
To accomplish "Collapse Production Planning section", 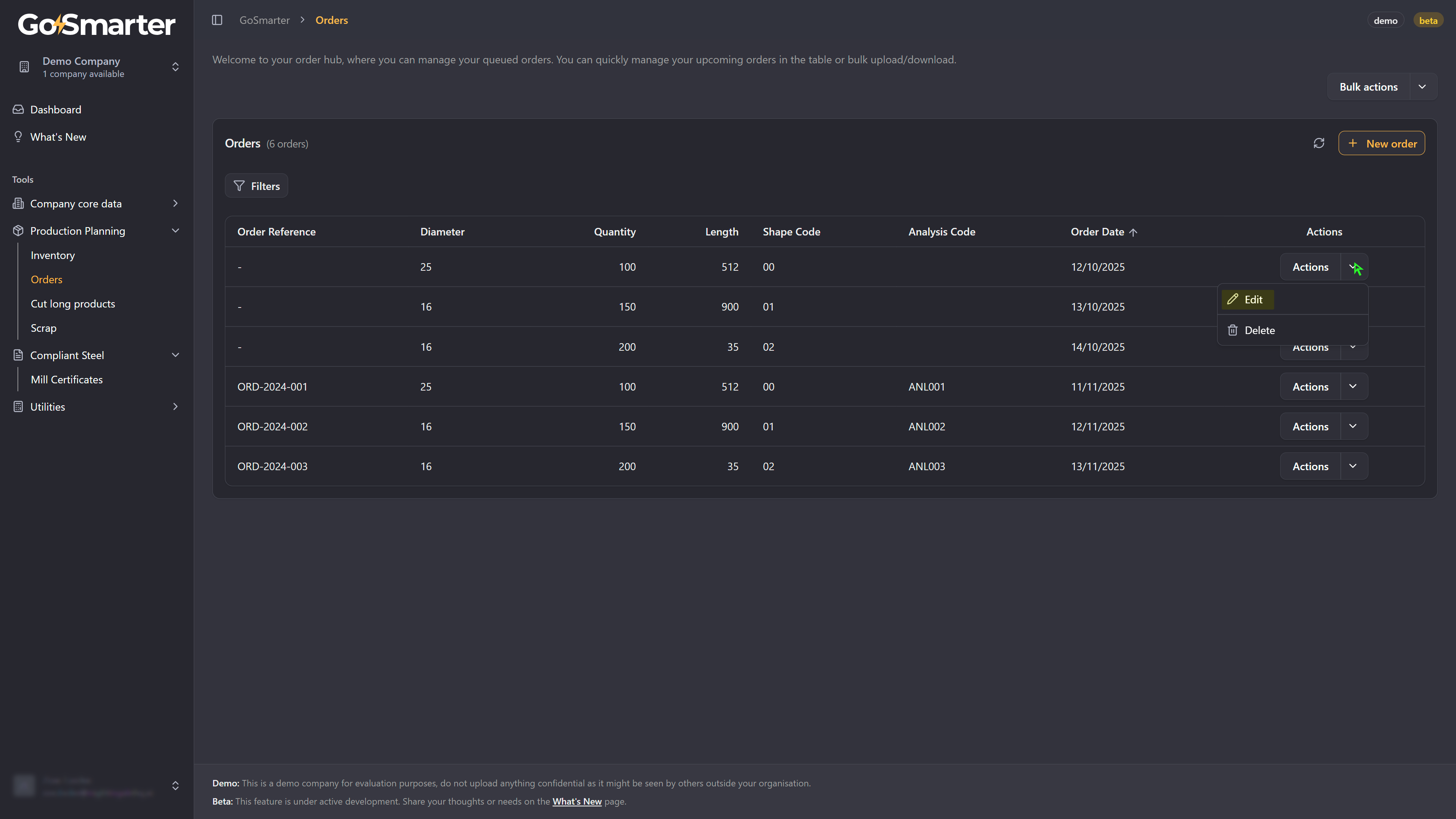I will click(x=175, y=231).
